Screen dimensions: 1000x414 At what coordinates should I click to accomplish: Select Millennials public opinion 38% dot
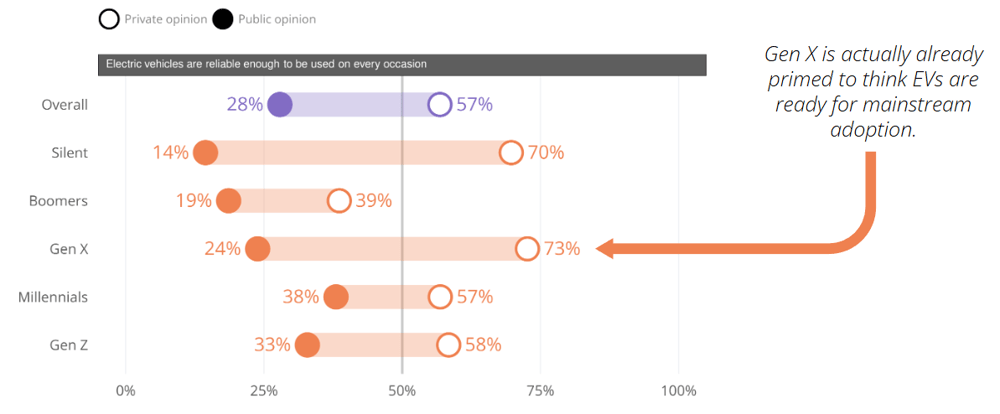pyautogui.click(x=336, y=297)
